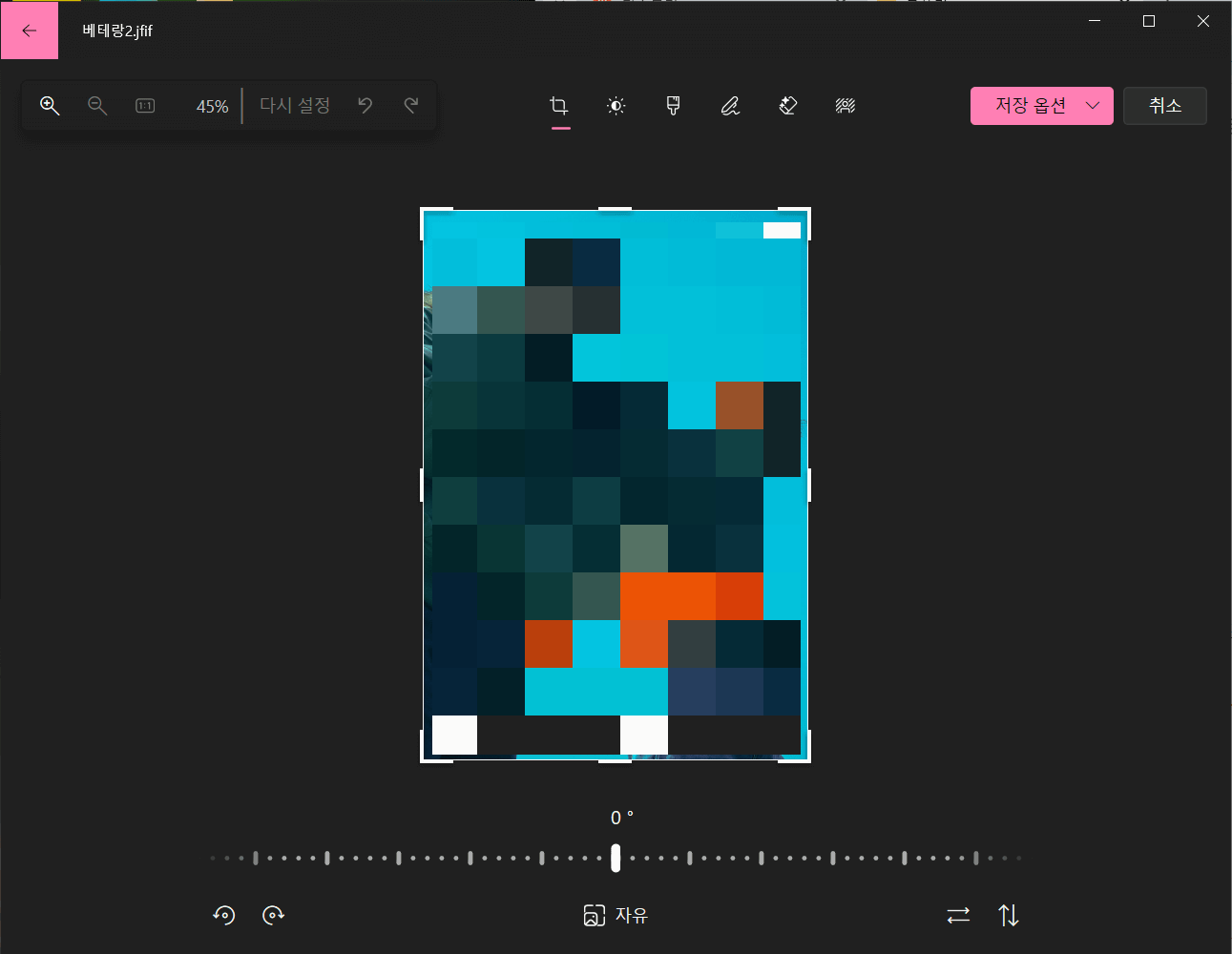Open the background erase tool
This screenshot has height=954, width=1232.
point(787,105)
